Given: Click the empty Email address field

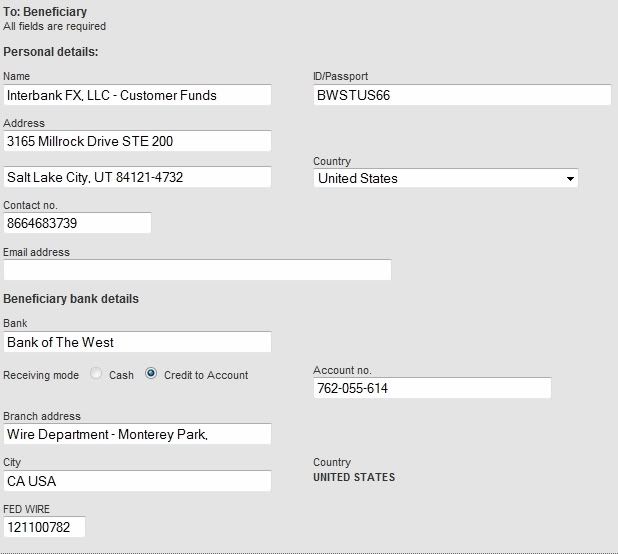Looking at the screenshot, I should [197, 270].
